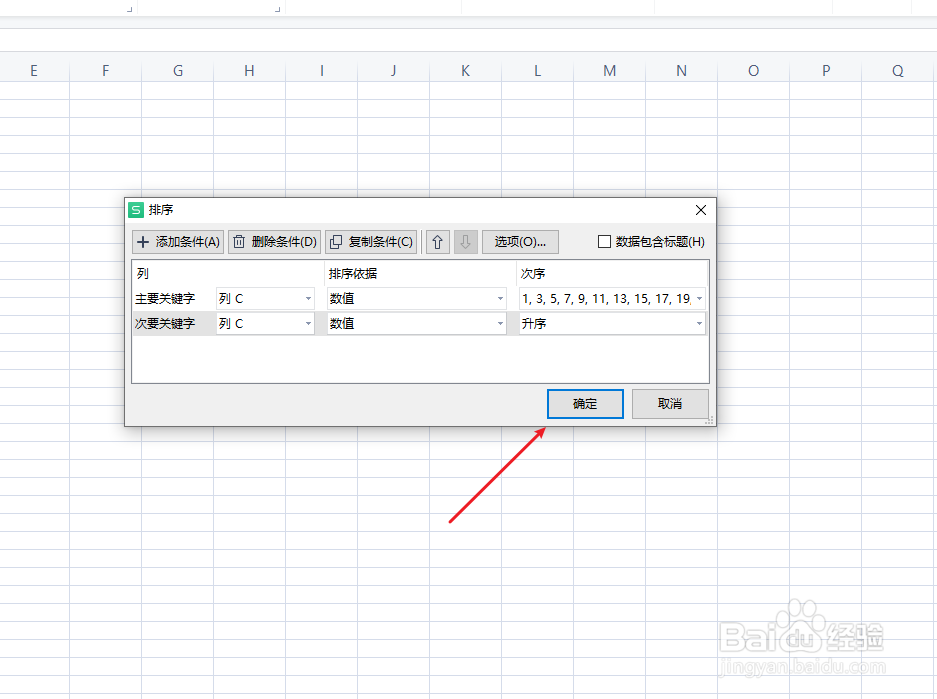Screen dimensions: 937x699
Task: Click the trash icon to delete condition
Action: (x=239, y=241)
